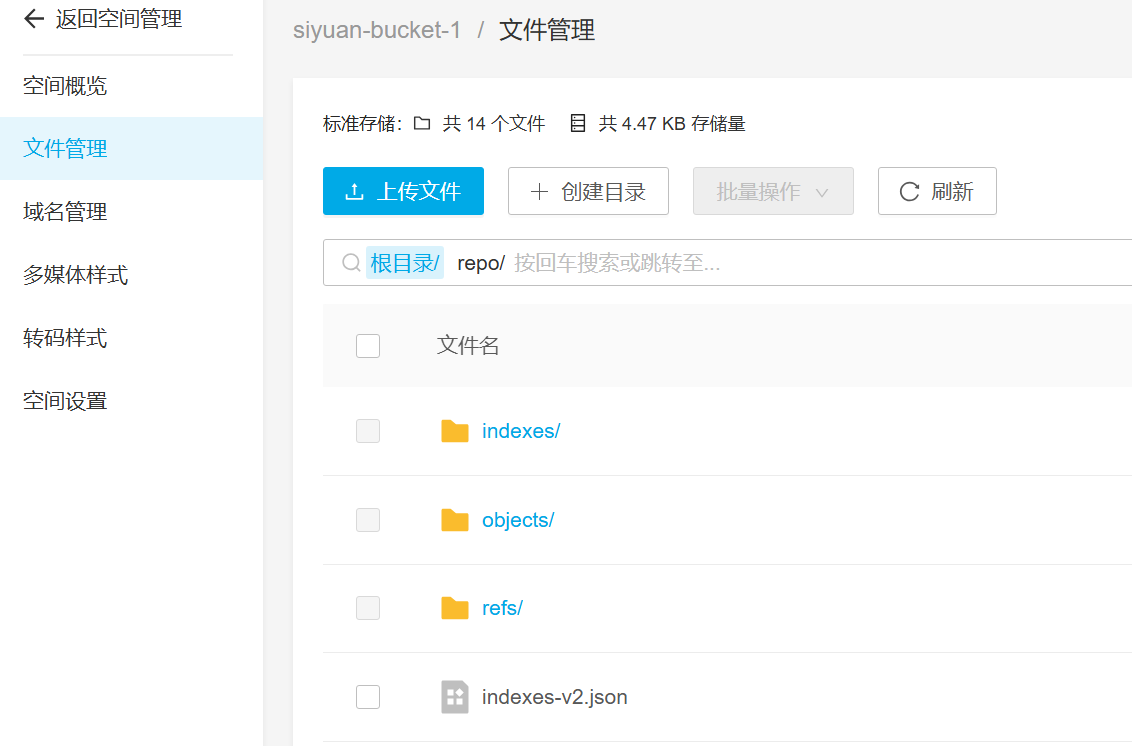Open 空间概览 in sidebar
The image size is (1132, 746).
pyautogui.click(x=65, y=86)
